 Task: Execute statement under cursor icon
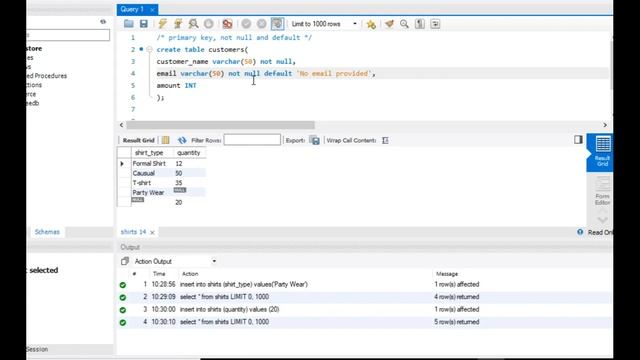click(x=178, y=24)
